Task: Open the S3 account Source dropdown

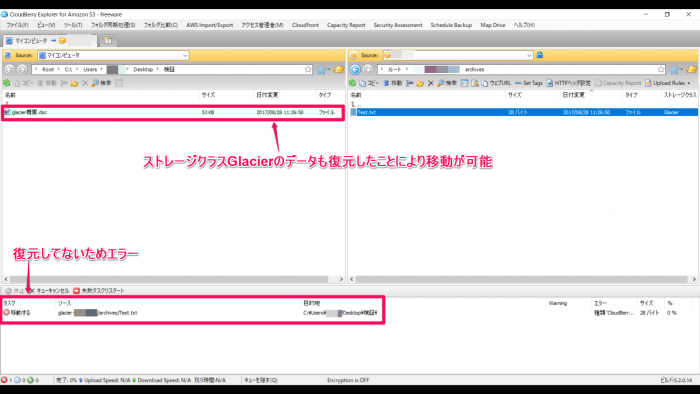Action: [x=458, y=55]
